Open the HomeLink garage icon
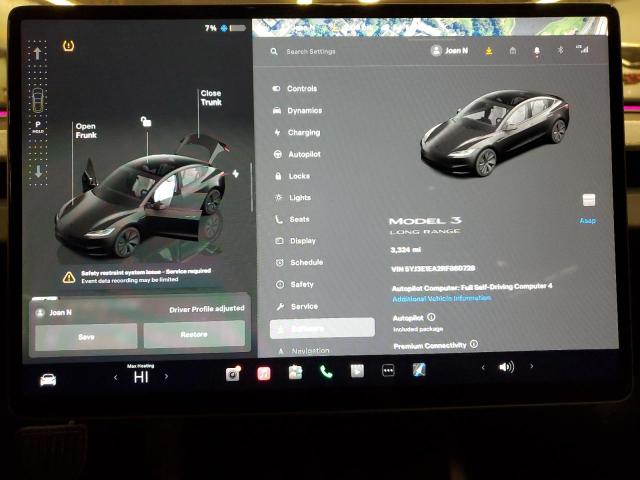 tap(513, 50)
